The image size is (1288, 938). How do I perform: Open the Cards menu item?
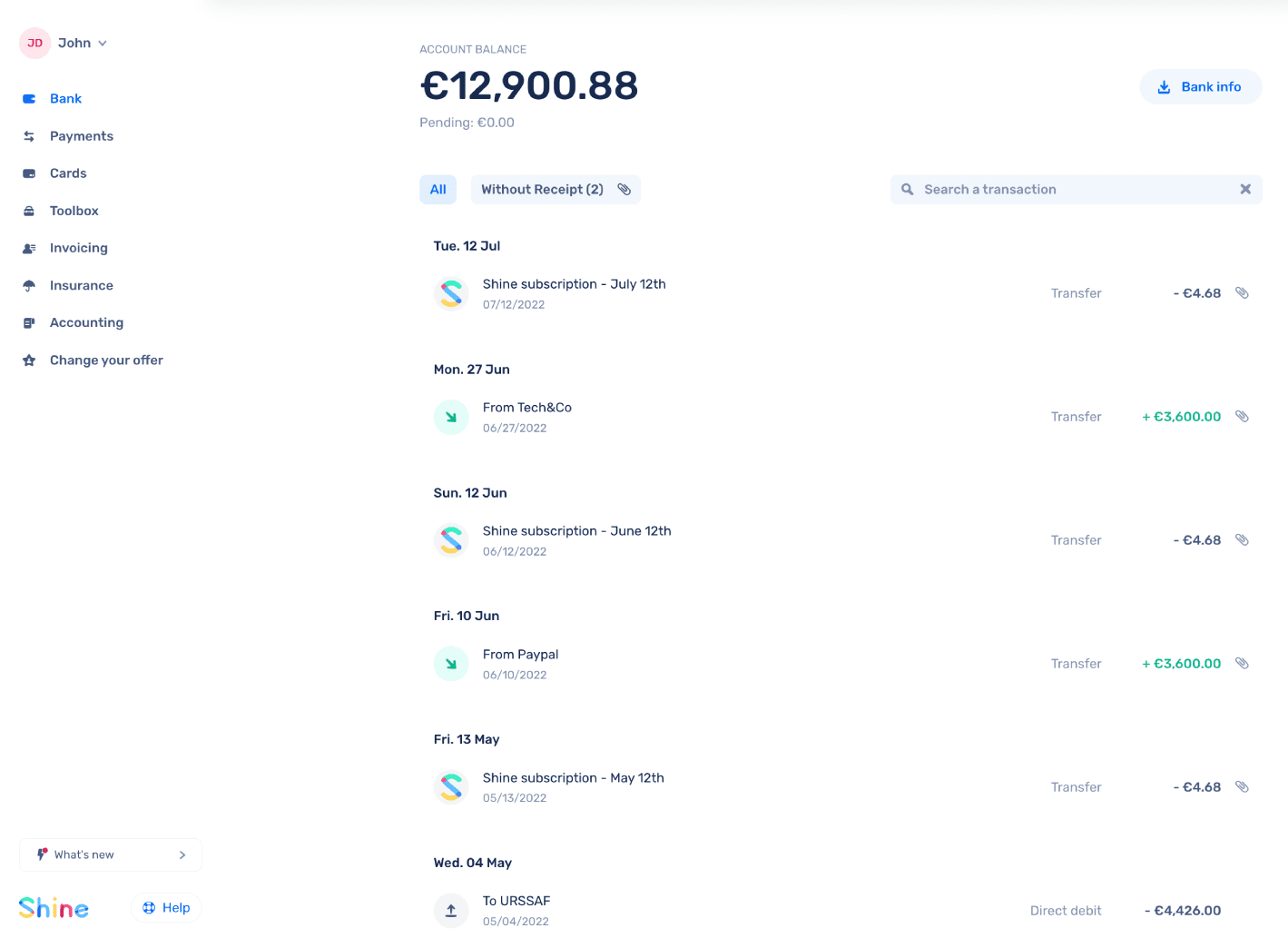68,173
